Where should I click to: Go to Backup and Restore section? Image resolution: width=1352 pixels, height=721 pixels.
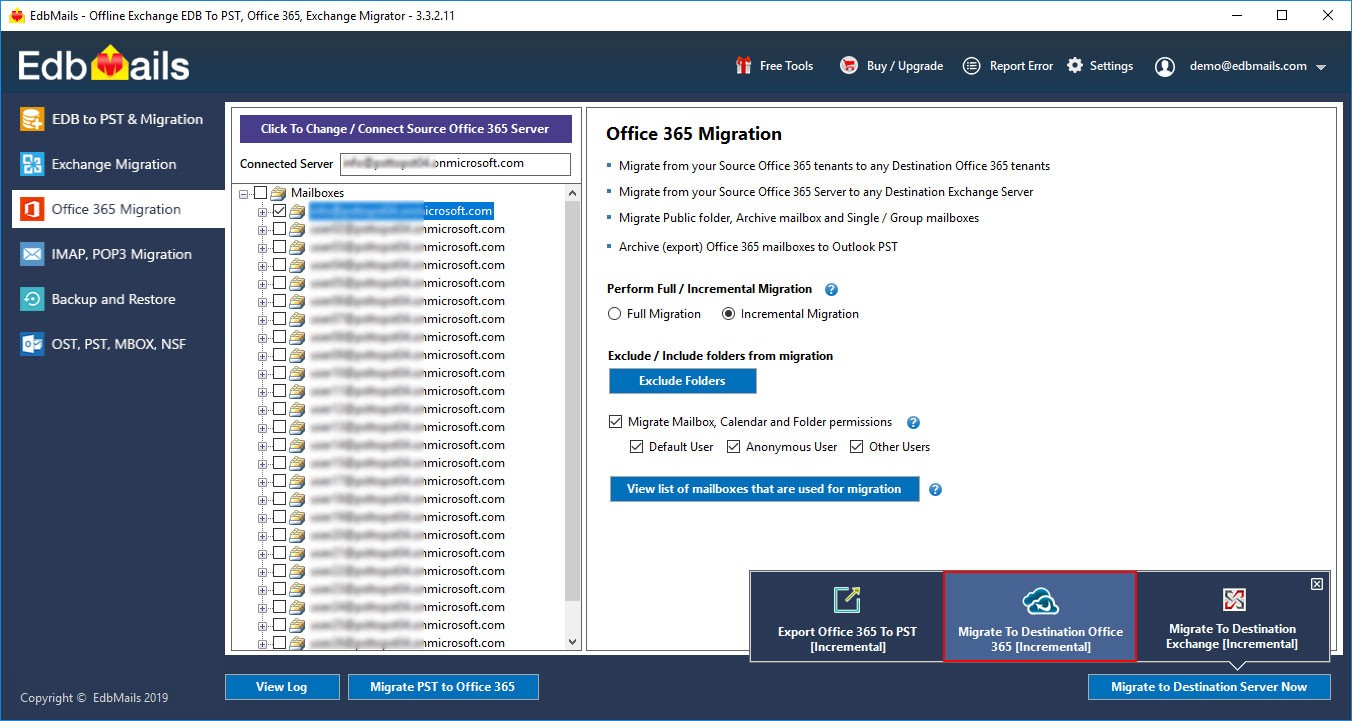pos(112,299)
